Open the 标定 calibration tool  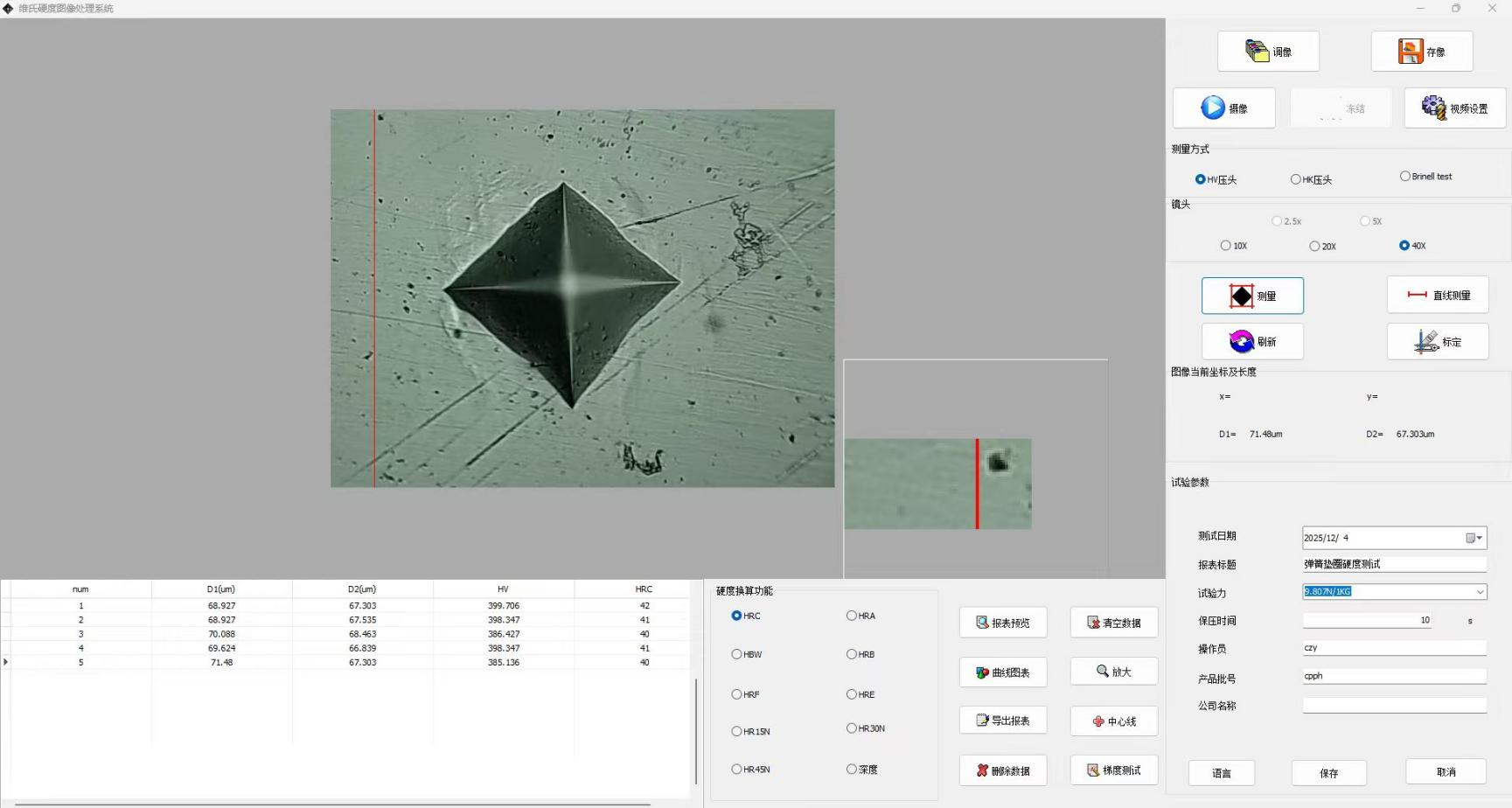[x=1427, y=341]
